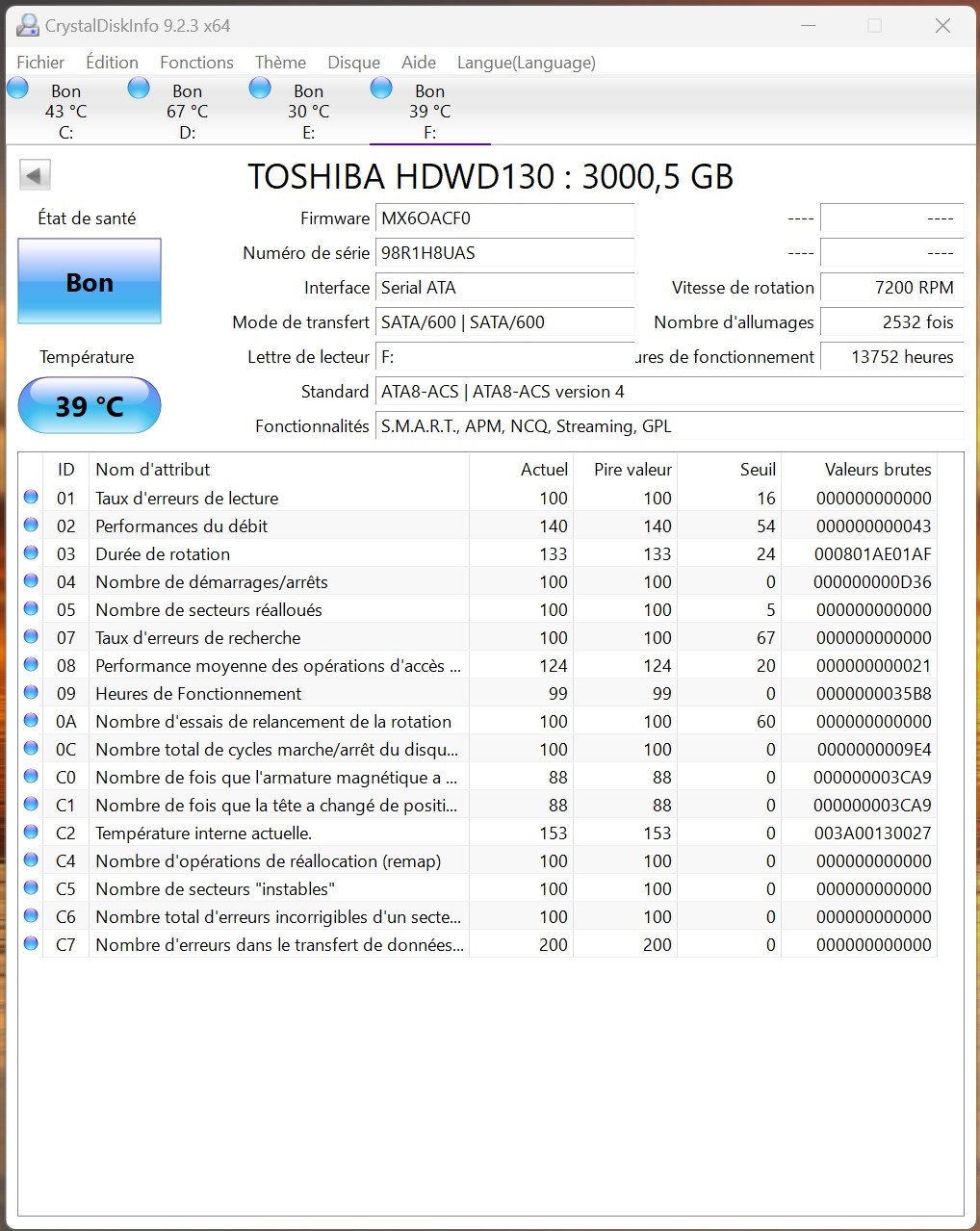Open the Aide menu
The width and height of the screenshot is (980, 1231).
419,63
